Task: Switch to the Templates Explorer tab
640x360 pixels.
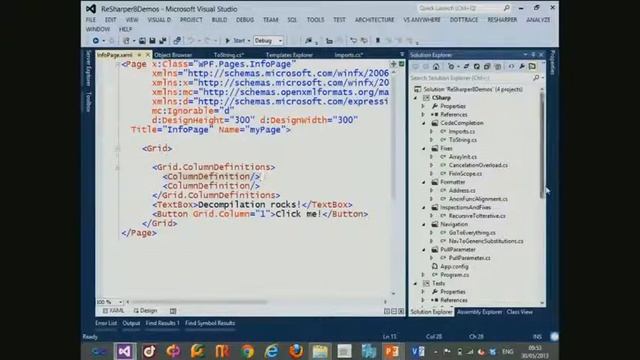Action: pyautogui.click(x=289, y=55)
